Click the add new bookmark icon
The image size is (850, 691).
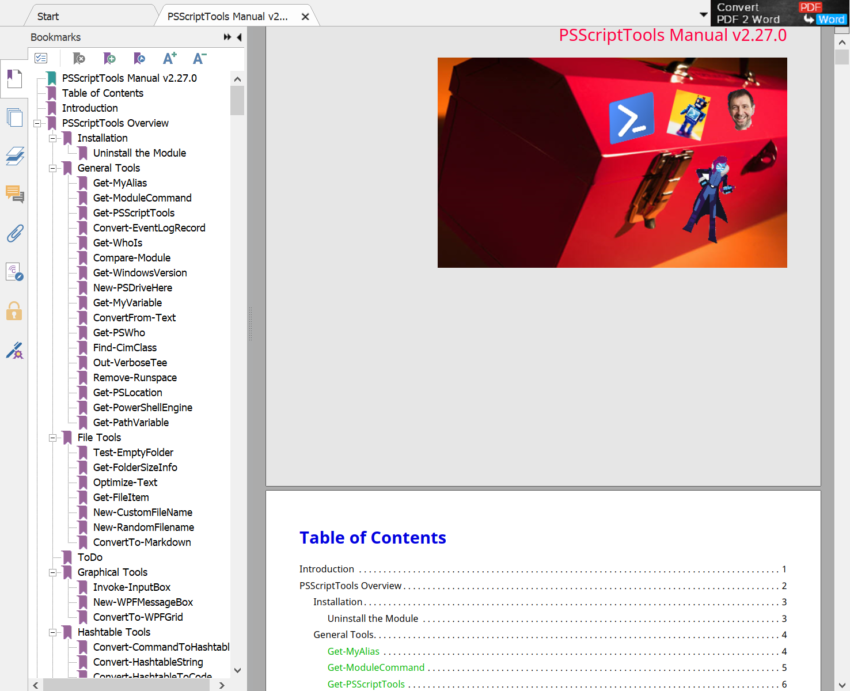click(x=110, y=58)
